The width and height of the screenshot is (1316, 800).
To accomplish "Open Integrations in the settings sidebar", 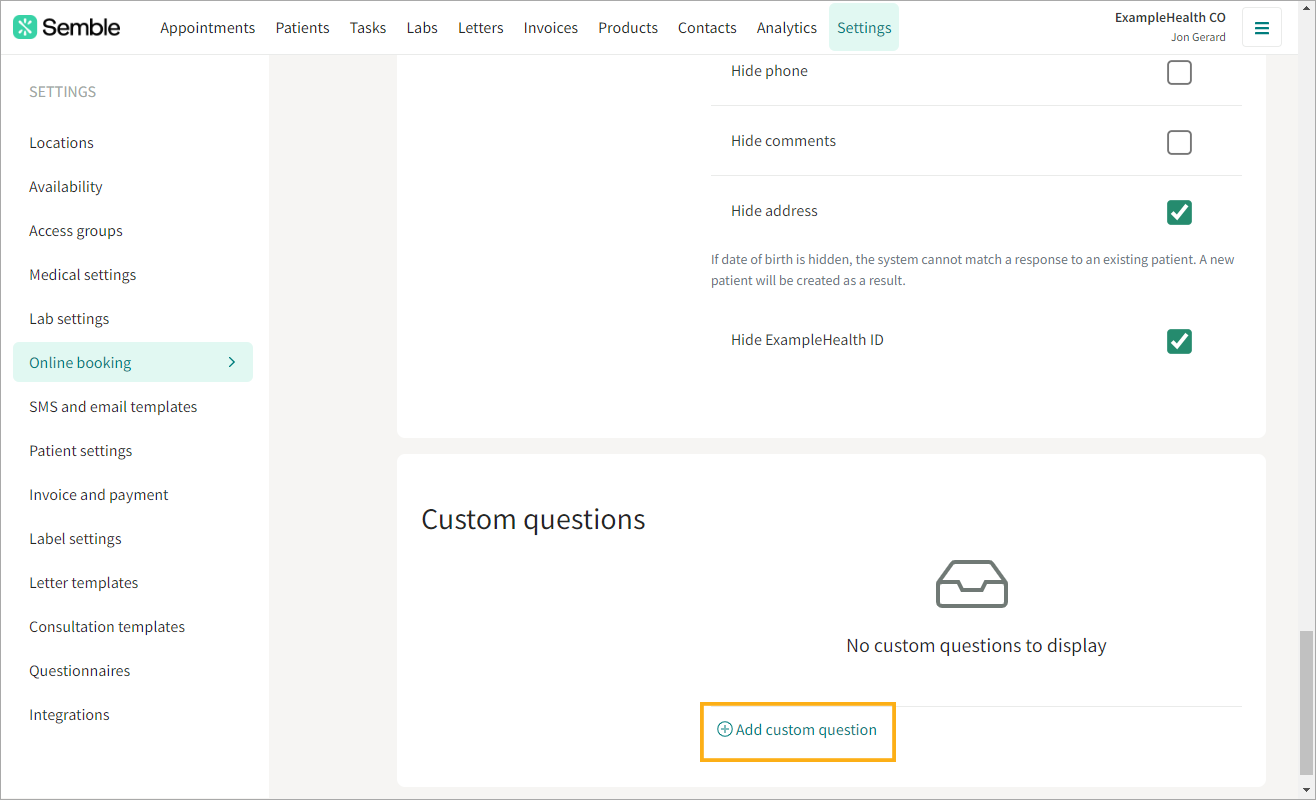I will pyautogui.click(x=69, y=715).
